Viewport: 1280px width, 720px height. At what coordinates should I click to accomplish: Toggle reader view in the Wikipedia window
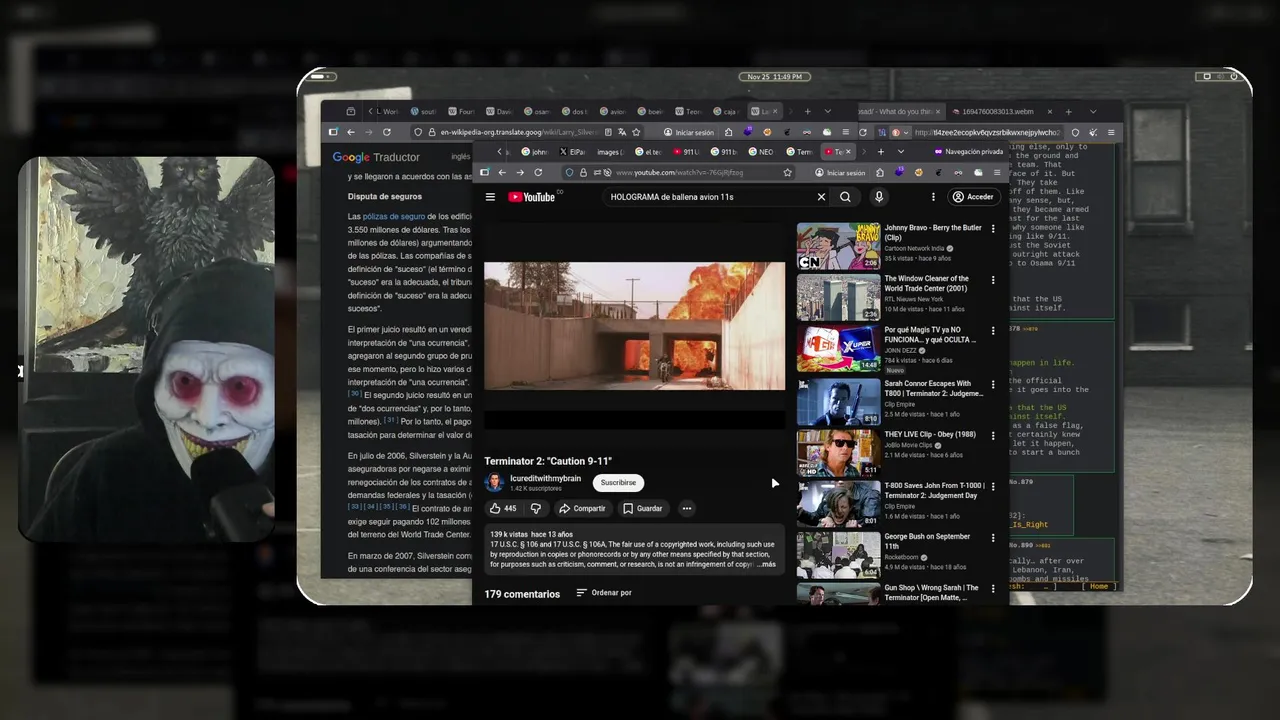tap(607, 132)
